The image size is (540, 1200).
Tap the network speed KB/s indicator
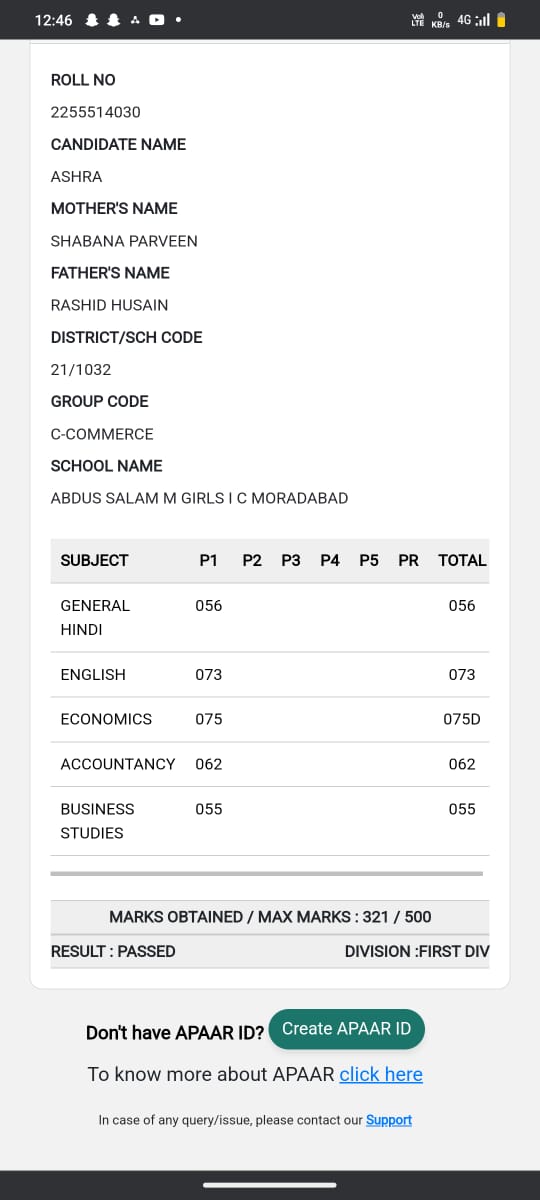click(440, 20)
